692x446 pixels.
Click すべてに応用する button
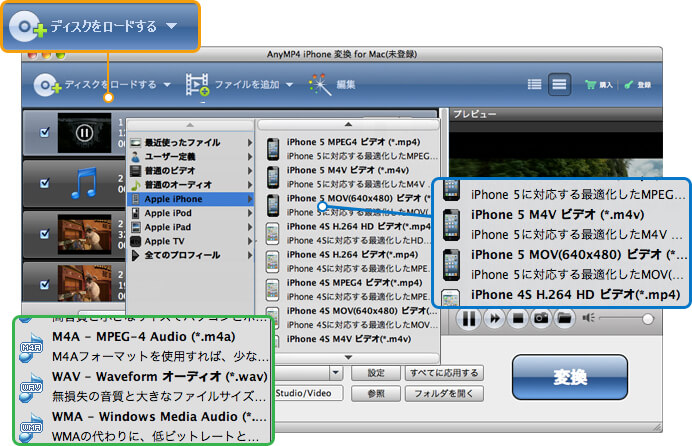pyautogui.click(x=444, y=373)
